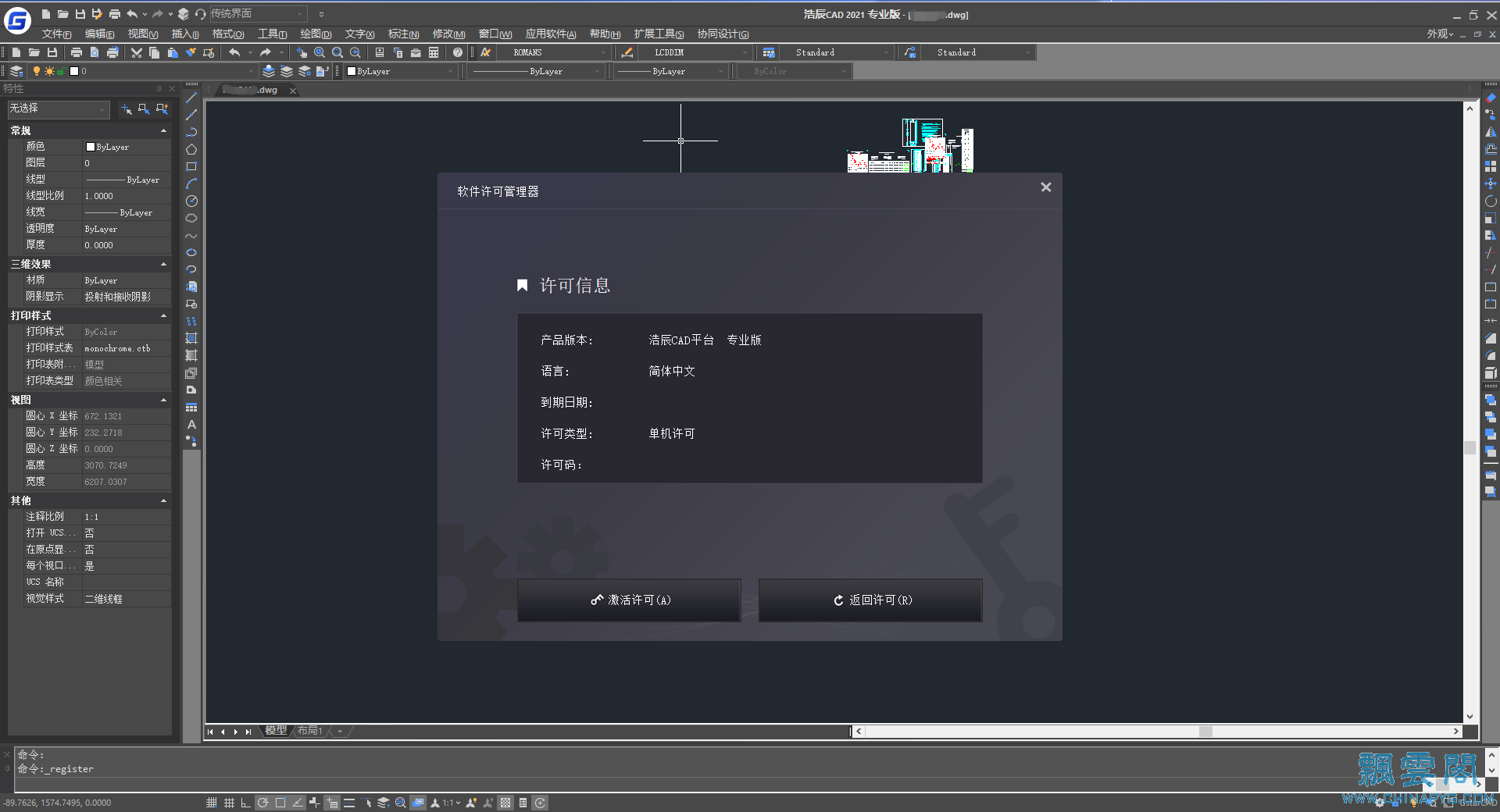The height and width of the screenshot is (812, 1500).
Task: Toggle Object Snap Tracking in status bar
Action: click(298, 803)
